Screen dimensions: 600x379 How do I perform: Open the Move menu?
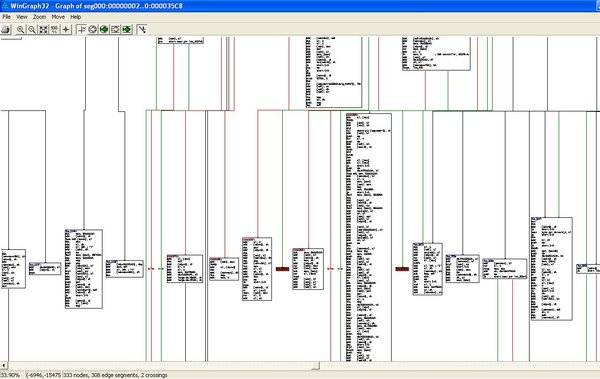(x=58, y=17)
